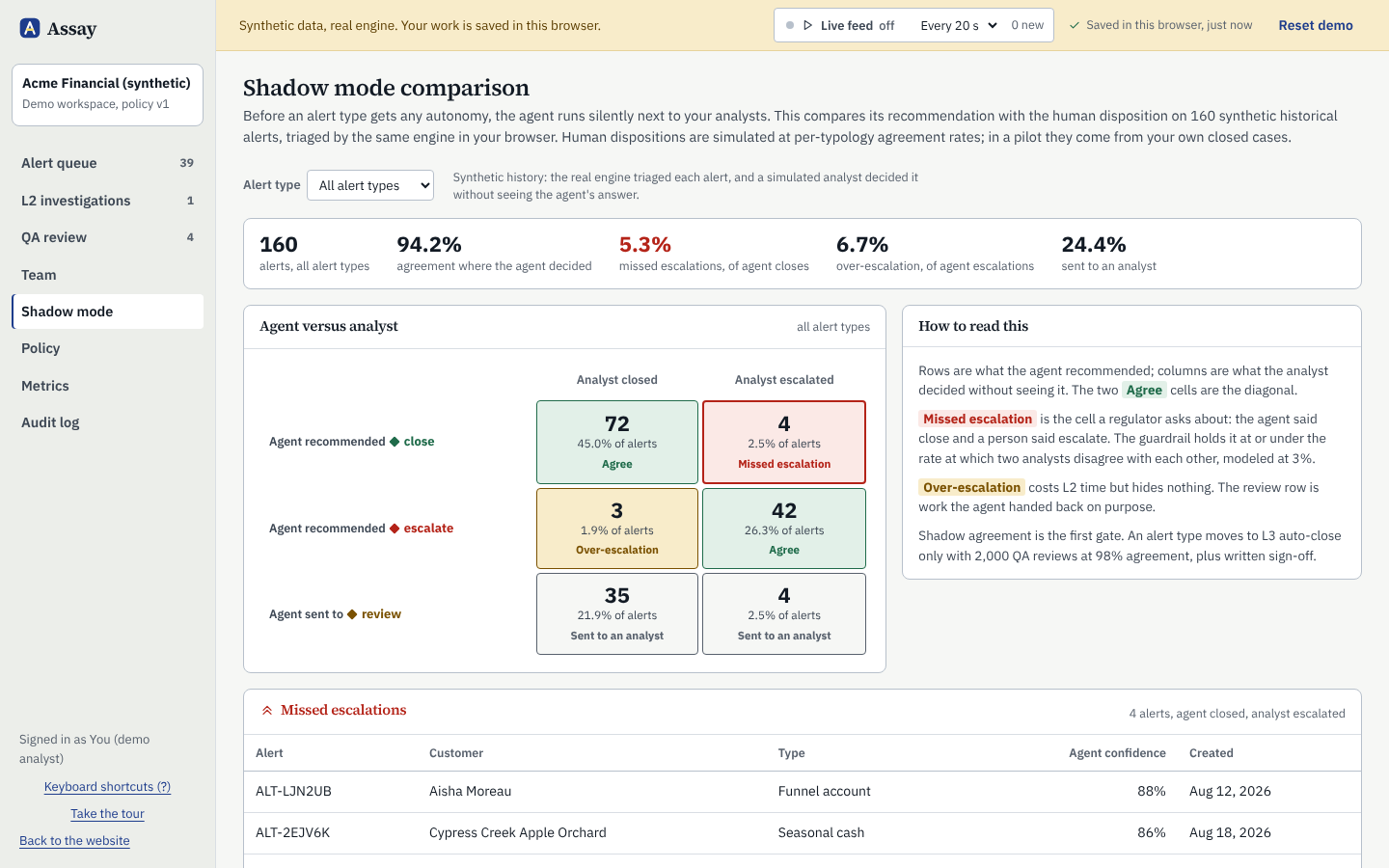Open L2 investigations in the sidebar
The height and width of the screenshot is (868, 1389).
107,201
